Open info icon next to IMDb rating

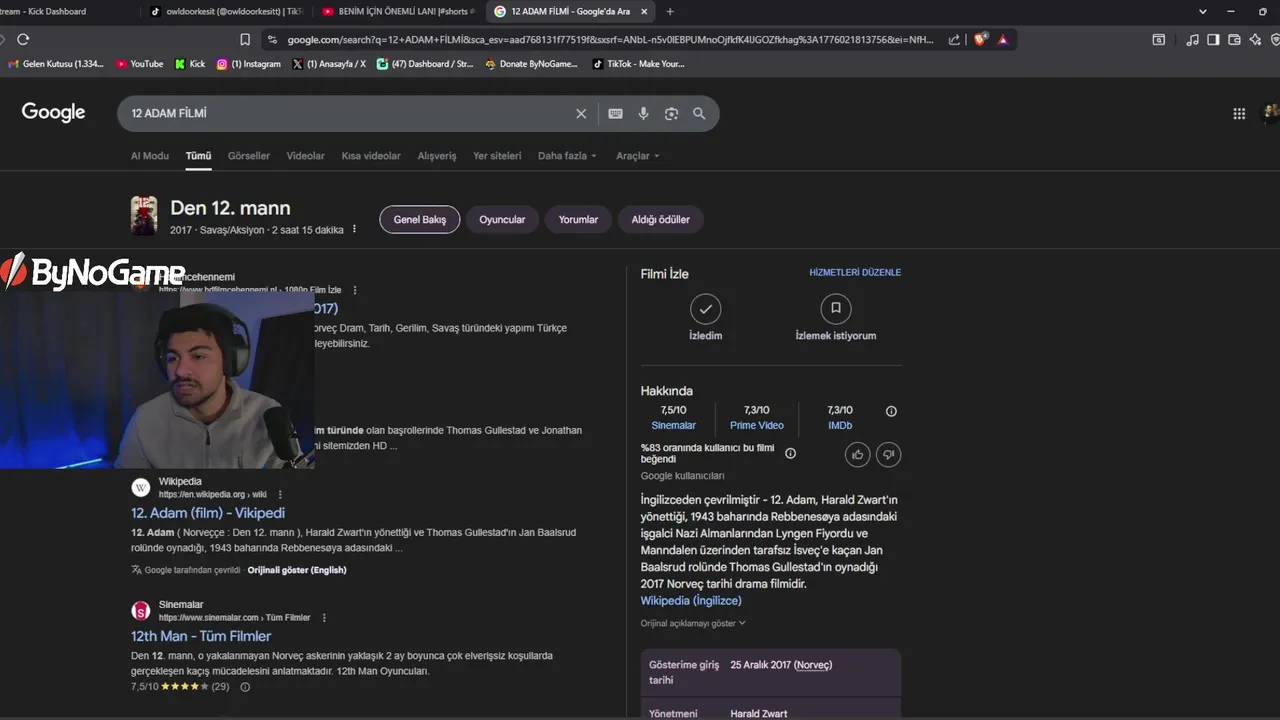coord(891,411)
